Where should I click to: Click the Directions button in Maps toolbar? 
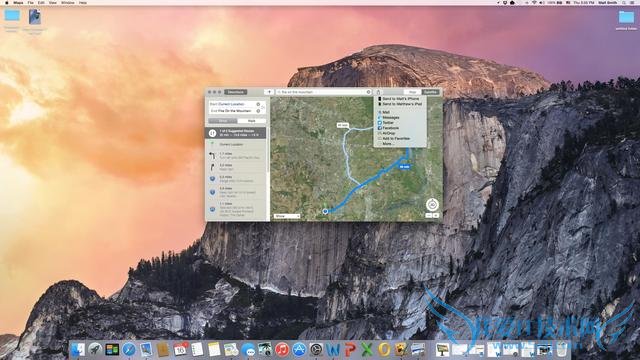pos(236,92)
